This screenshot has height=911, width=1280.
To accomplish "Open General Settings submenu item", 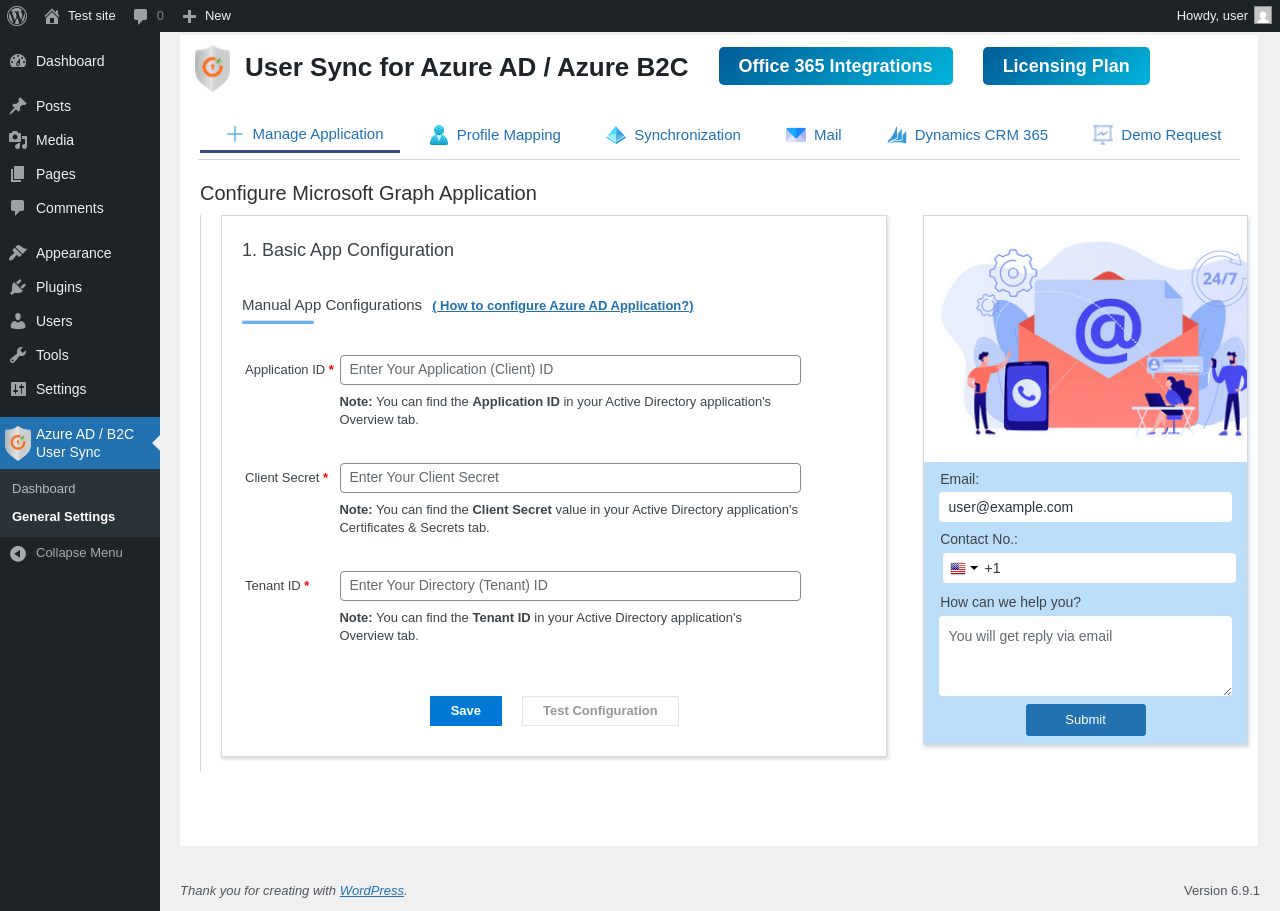I will tap(63, 517).
